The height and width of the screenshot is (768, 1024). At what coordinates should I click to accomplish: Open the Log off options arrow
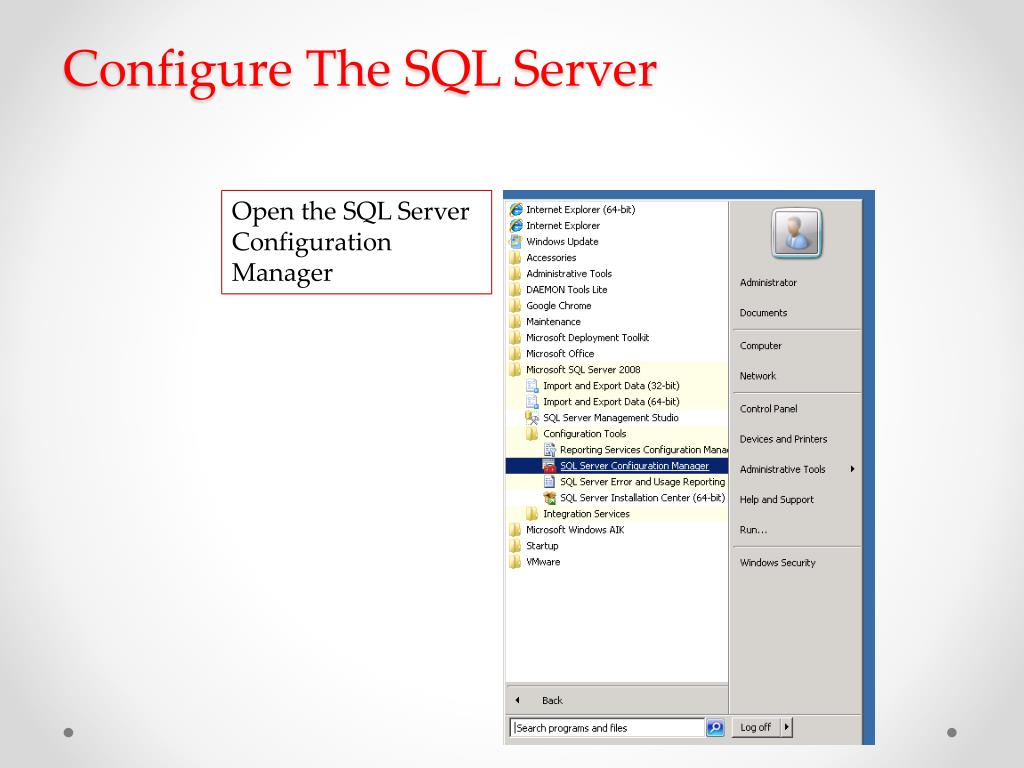click(x=786, y=727)
